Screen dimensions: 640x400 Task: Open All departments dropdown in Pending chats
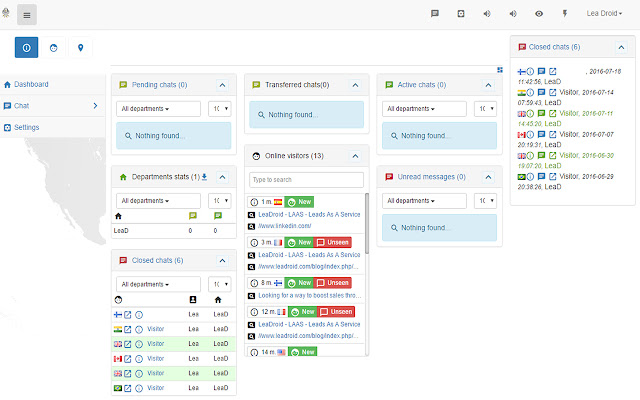click(157, 108)
